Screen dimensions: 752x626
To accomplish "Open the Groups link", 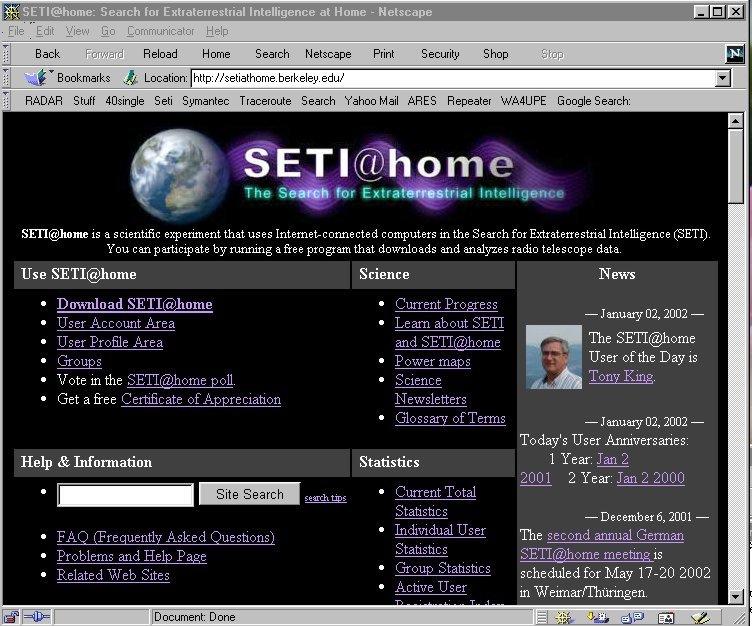I will click(x=79, y=361).
